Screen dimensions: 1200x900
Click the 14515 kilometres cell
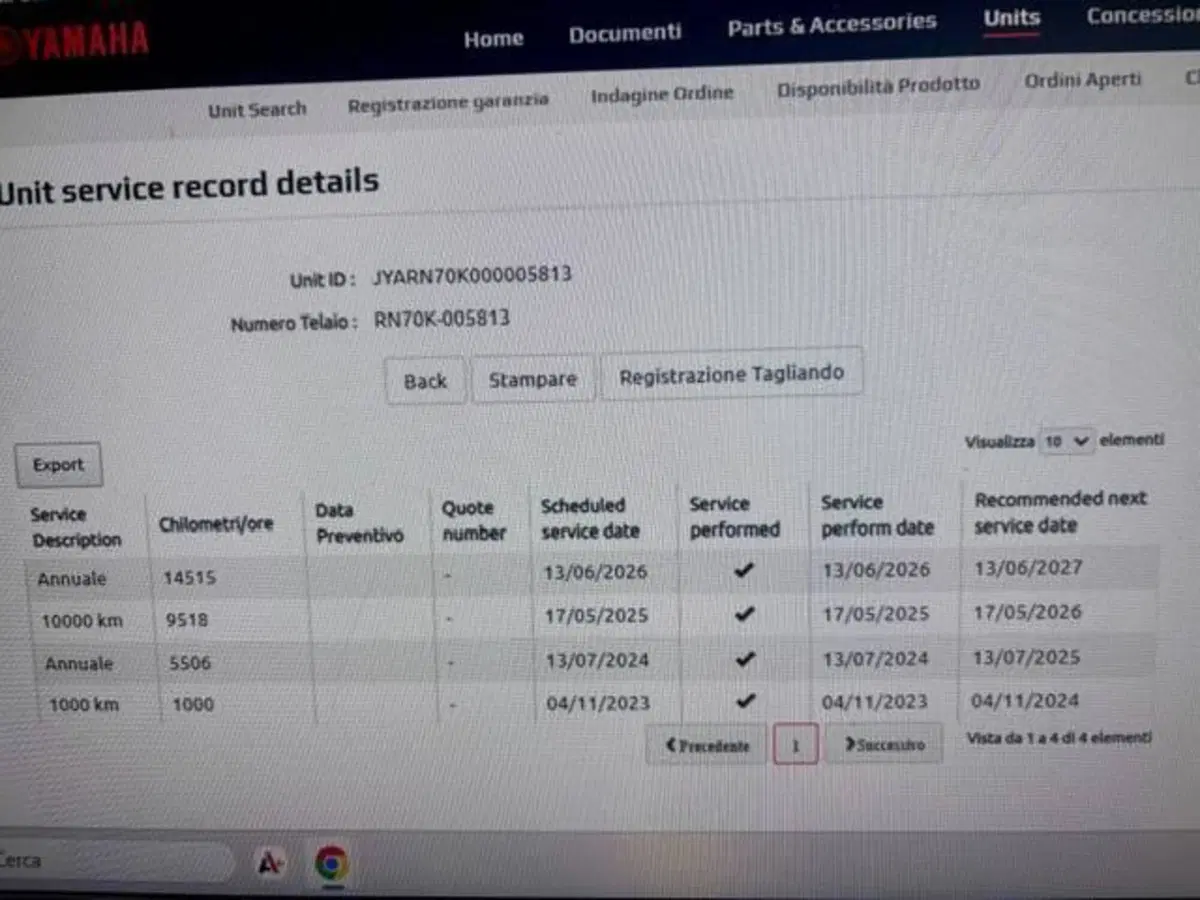pos(190,578)
